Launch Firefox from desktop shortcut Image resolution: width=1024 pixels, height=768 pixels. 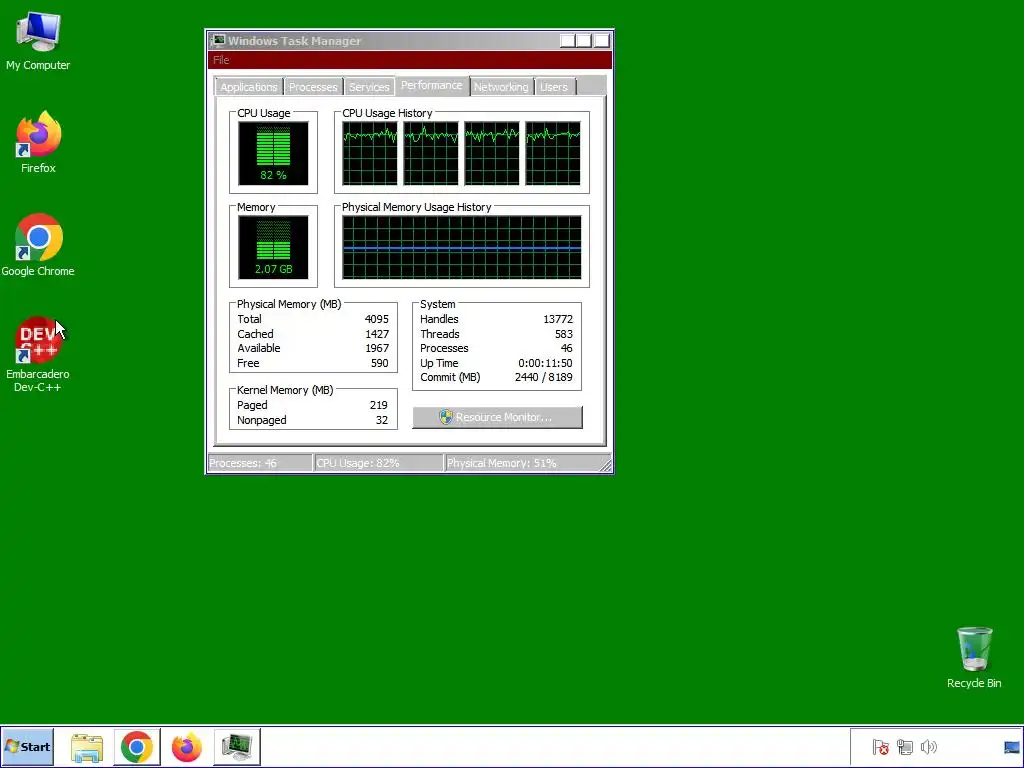point(38,142)
